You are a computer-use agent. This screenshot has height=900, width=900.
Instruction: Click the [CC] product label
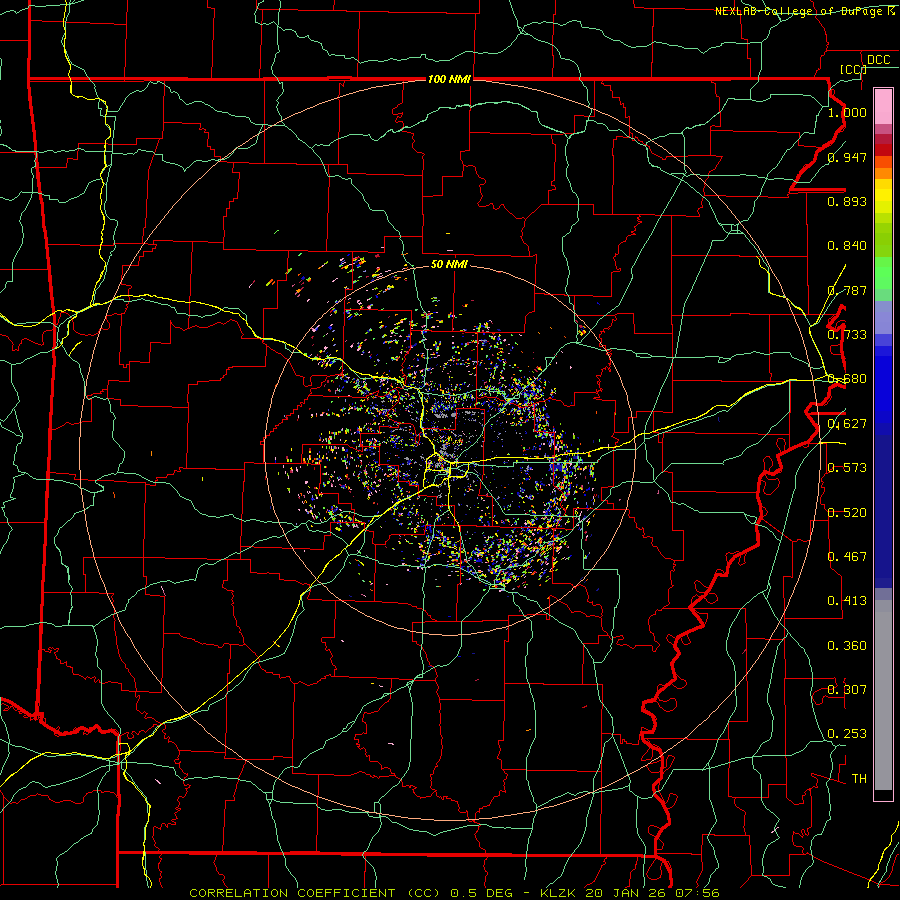[x=853, y=69]
